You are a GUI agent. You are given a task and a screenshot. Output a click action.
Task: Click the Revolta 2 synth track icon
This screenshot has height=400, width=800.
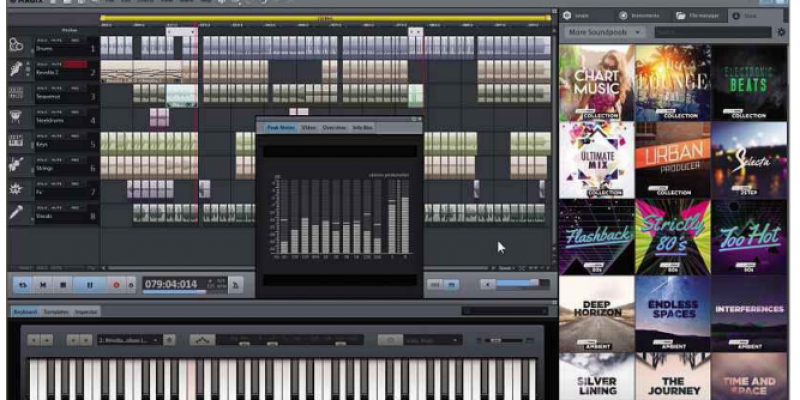[x=16, y=69]
